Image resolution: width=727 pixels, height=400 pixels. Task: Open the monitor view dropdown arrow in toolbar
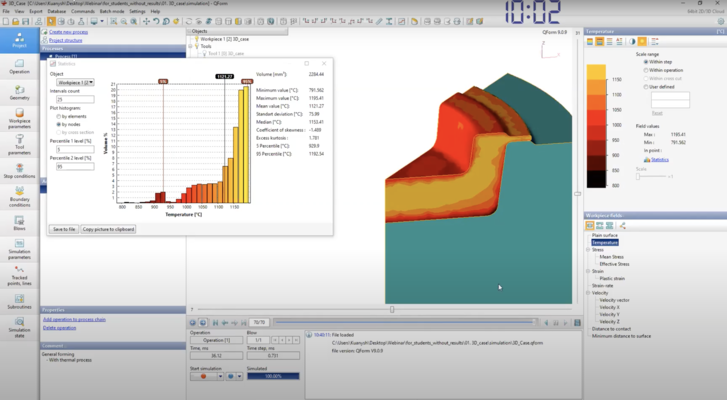pos(102,21)
